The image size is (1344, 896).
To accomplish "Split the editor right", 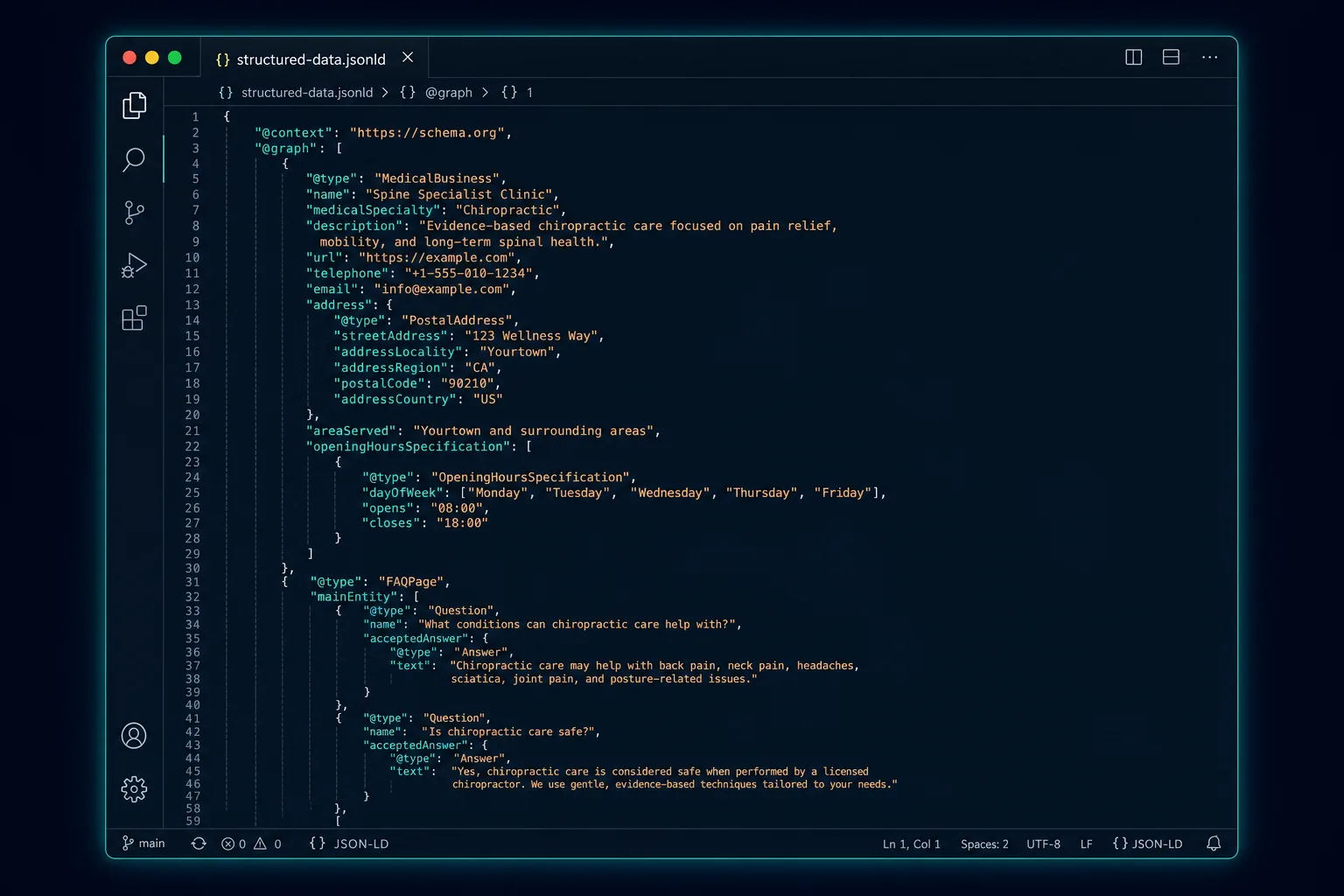I will 1134,58.
